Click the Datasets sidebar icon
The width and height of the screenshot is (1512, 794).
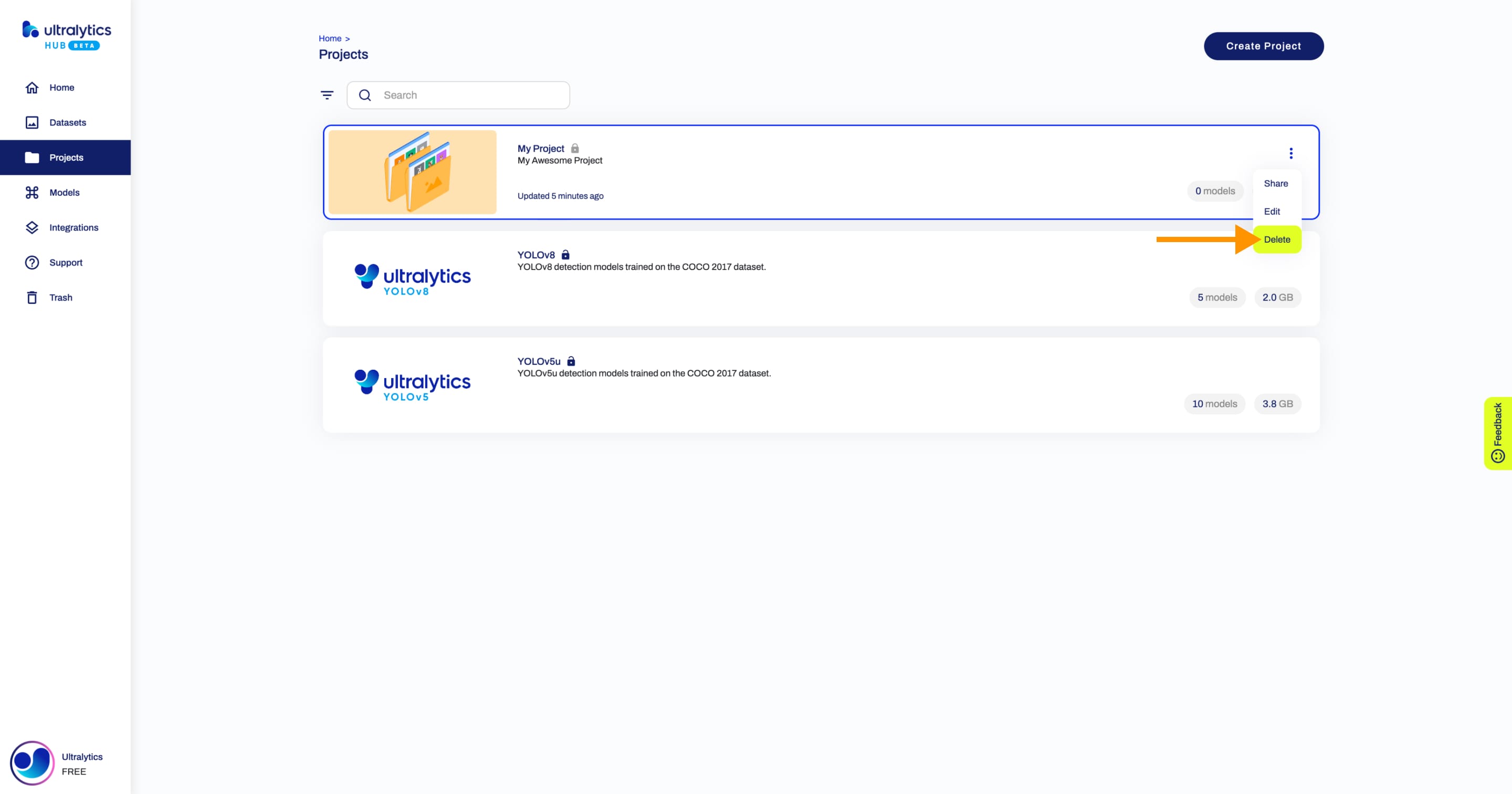pos(32,122)
